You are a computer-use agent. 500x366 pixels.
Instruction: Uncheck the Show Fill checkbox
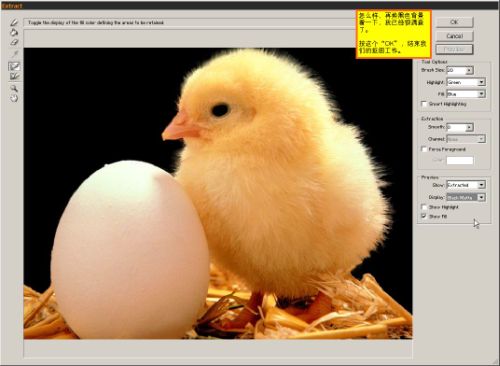(424, 216)
